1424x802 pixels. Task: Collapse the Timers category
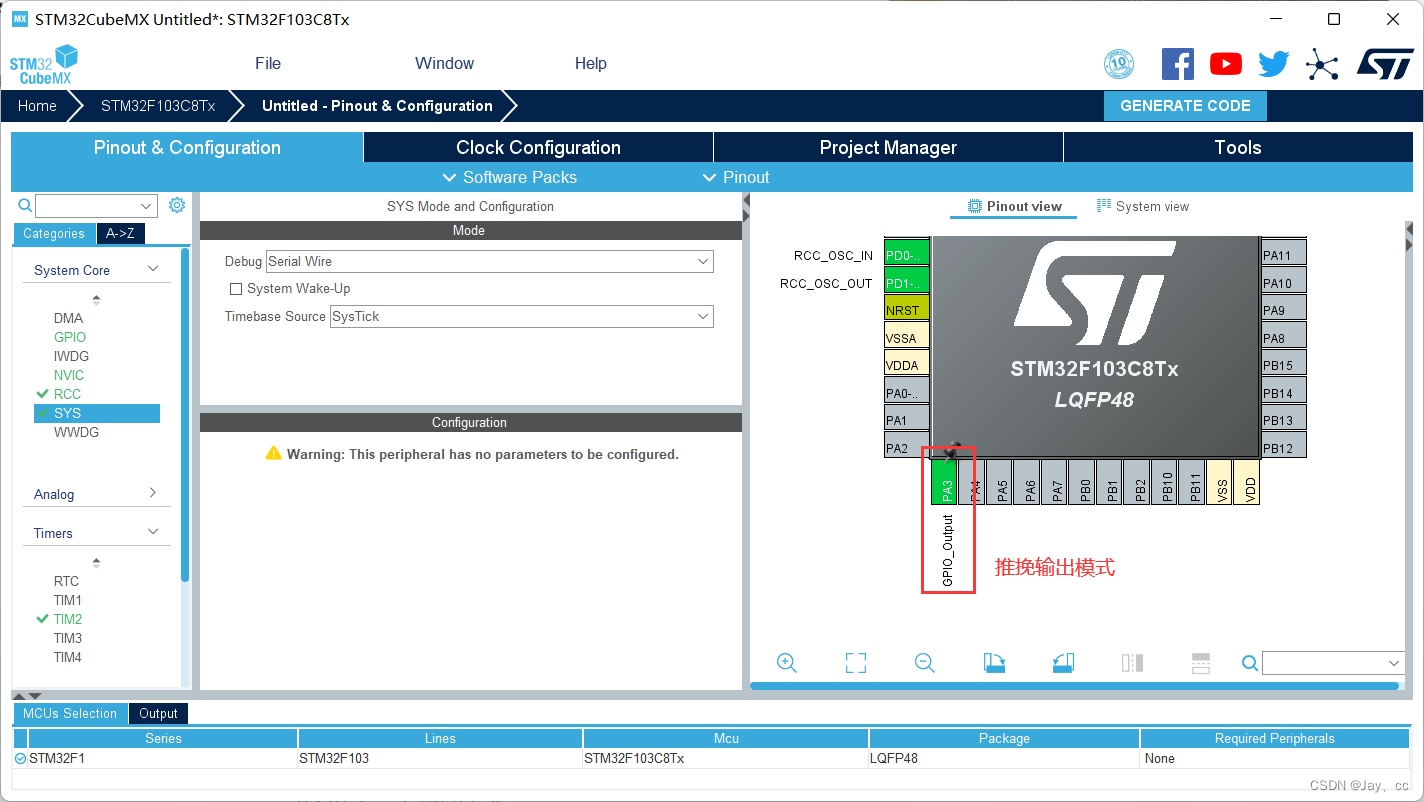coord(153,532)
